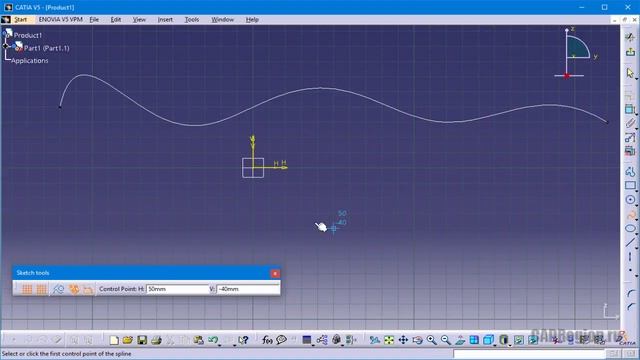Click the Rotate view icon

[x=418, y=340]
